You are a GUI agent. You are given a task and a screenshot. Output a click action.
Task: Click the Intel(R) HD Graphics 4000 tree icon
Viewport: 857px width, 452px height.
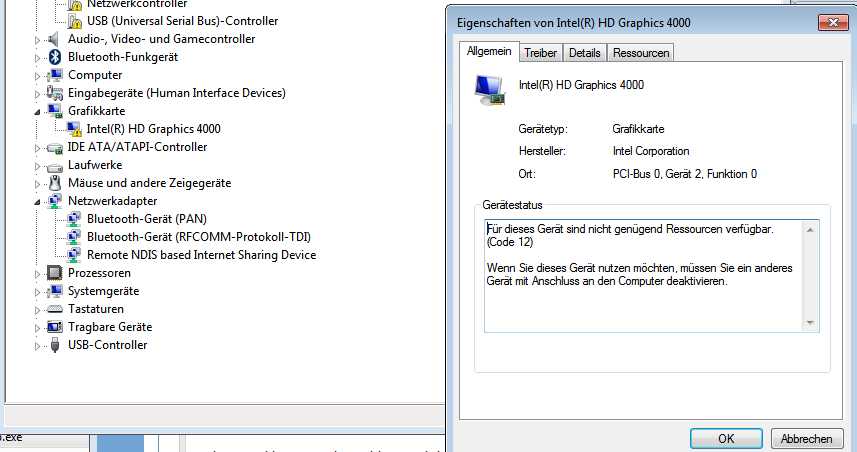tap(74, 129)
